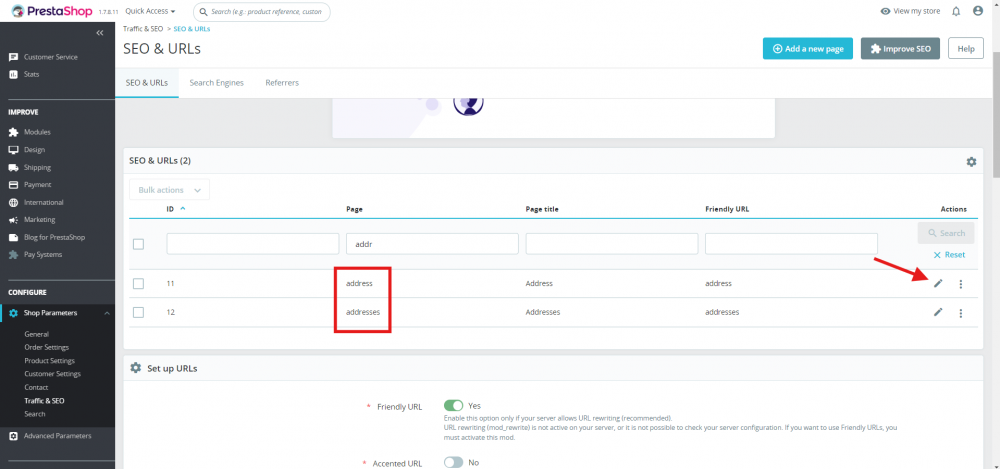Edit the addresses row with pencil icon
The image size is (1000, 469).
tap(938, 312)
